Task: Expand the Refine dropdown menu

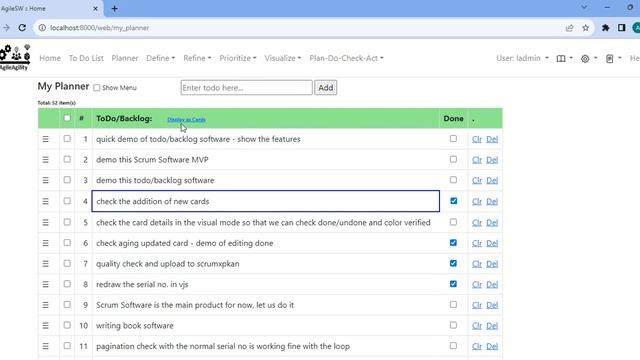Action: pos(197,58)
